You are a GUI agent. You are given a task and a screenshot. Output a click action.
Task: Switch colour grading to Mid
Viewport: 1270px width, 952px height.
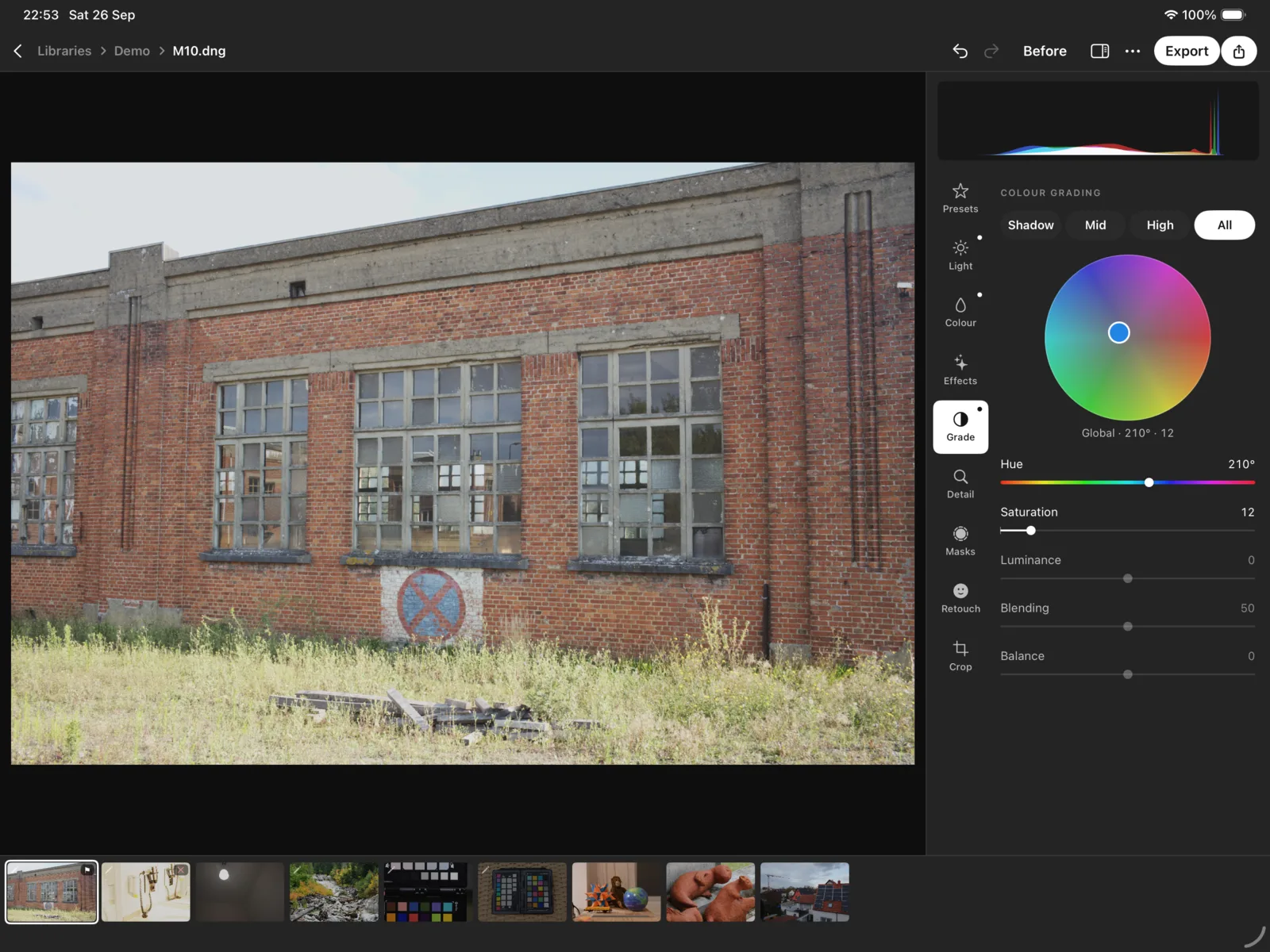click(x=1095, y=225)
